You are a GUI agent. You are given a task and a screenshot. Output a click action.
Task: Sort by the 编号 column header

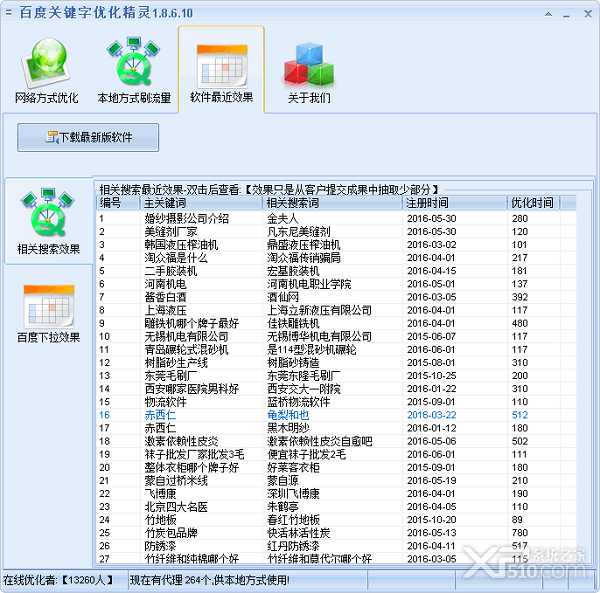click(118, 203)
